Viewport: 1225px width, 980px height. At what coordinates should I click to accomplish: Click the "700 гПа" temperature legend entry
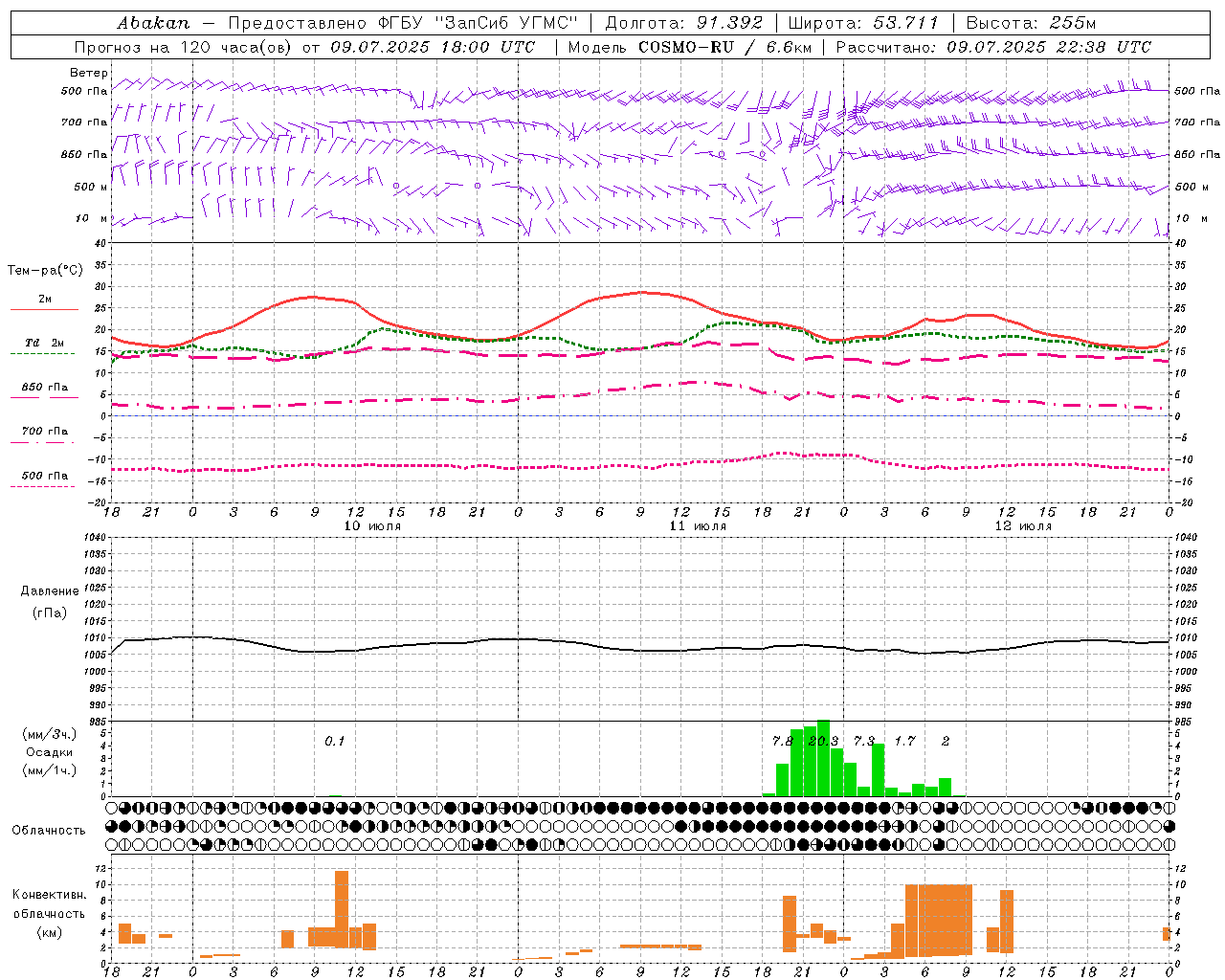[x=44, y=431]
